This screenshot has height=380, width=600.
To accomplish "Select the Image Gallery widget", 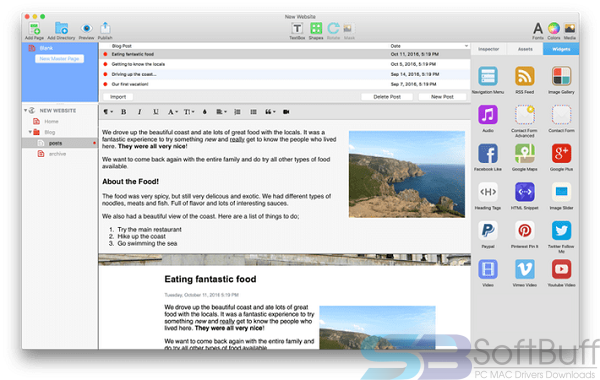I will [561, 76].
